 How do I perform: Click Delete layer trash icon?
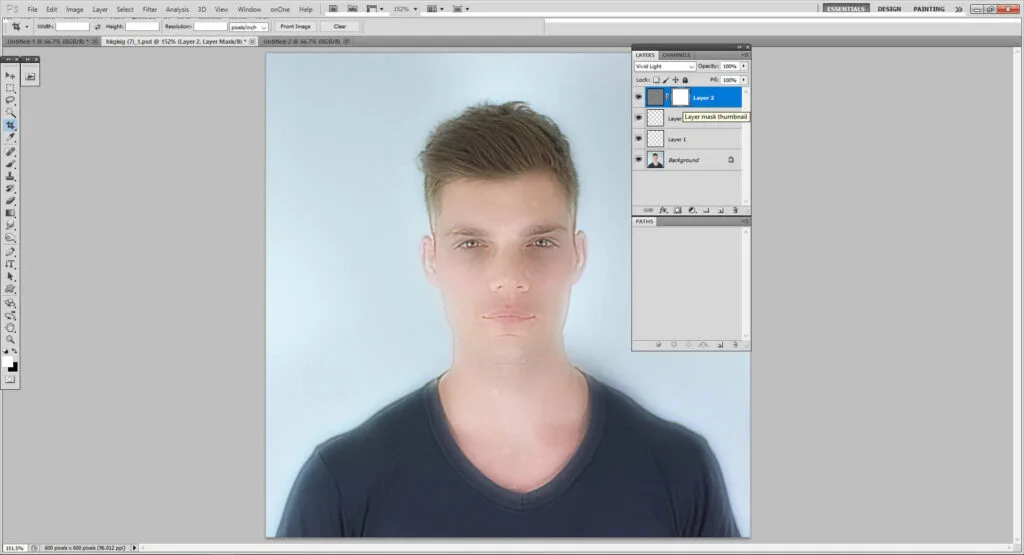[x=735, y=210]
